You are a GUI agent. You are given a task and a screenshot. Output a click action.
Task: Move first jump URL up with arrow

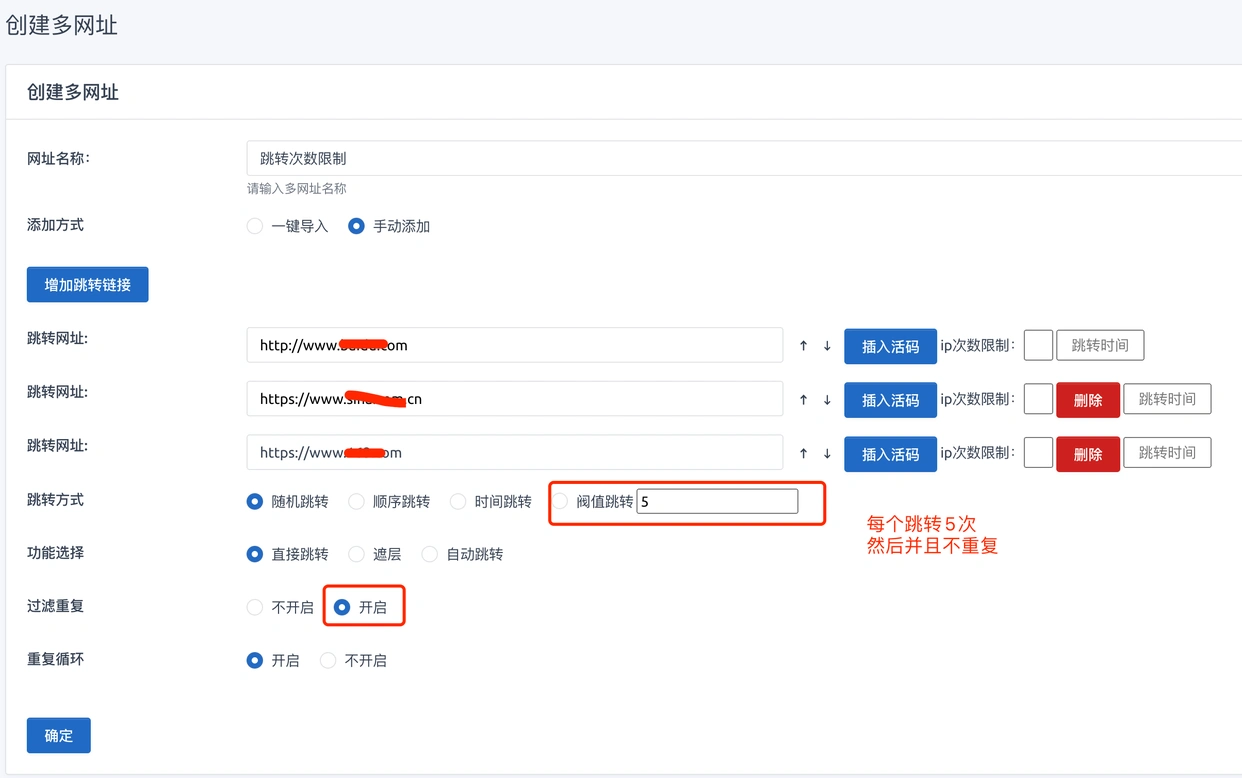803,346
